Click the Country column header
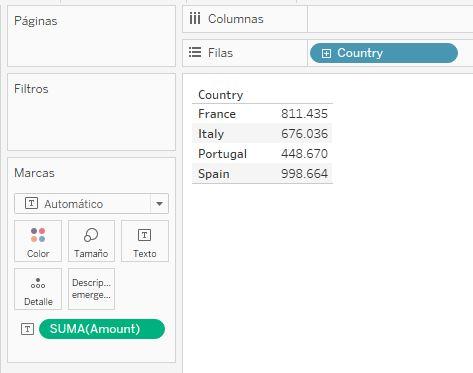This screenshot has width=473, height=373. [221, 95]
